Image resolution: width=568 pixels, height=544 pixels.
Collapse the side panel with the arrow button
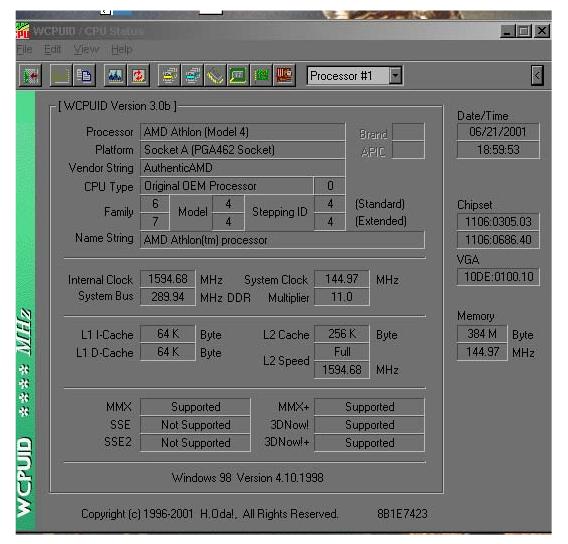pos(538,76)
